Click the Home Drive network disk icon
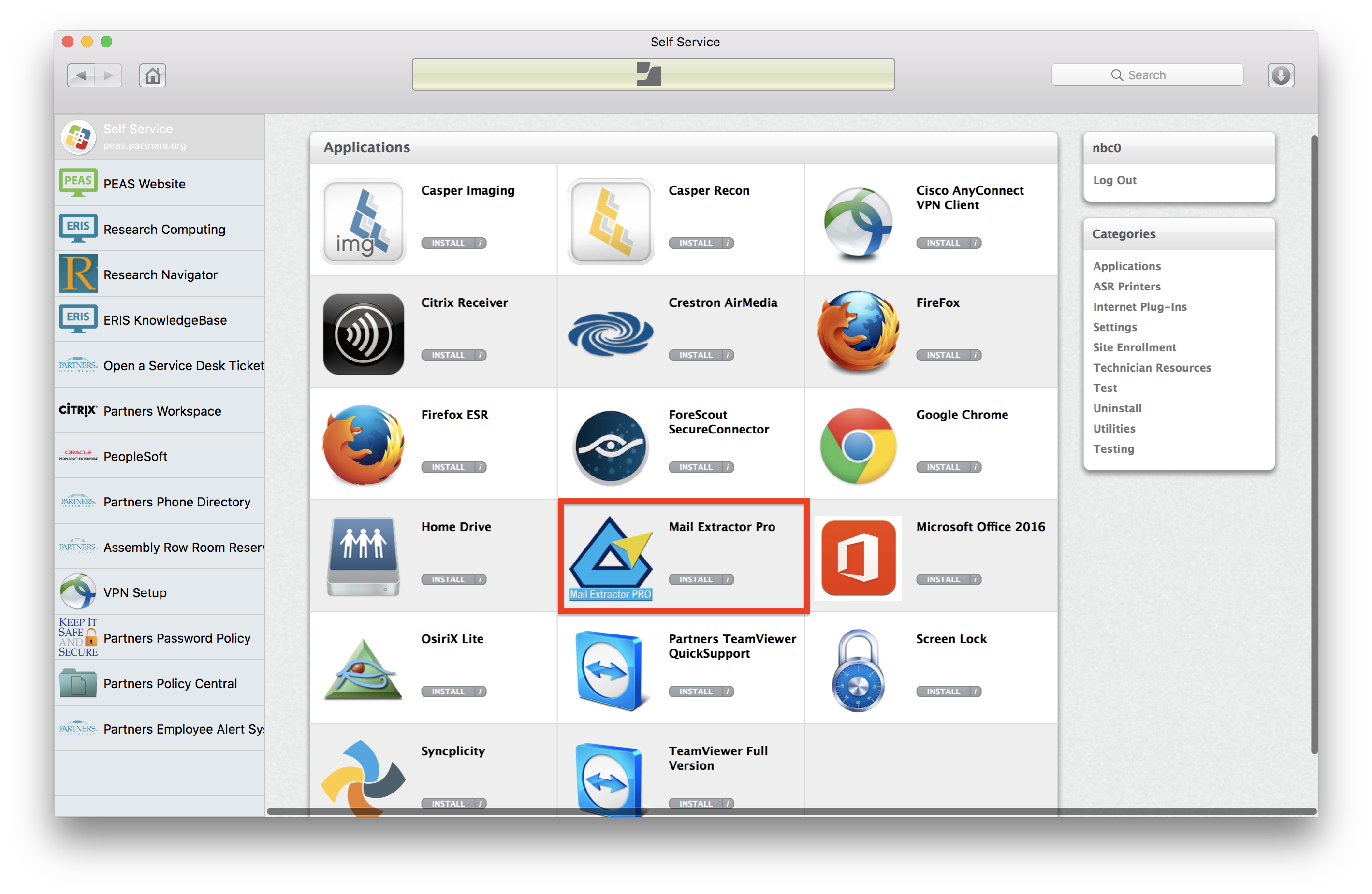The height and width of the screenshot is (894, 1372). click(x=363, y=556)
